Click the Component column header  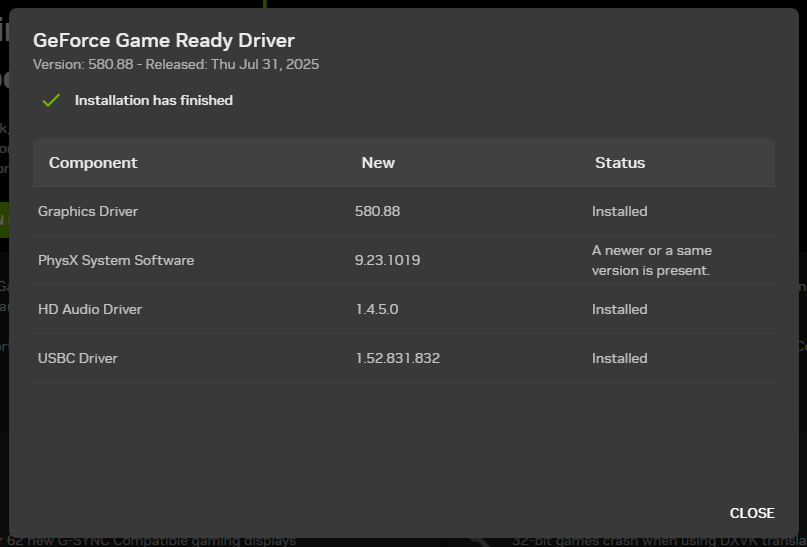(93, 163)
